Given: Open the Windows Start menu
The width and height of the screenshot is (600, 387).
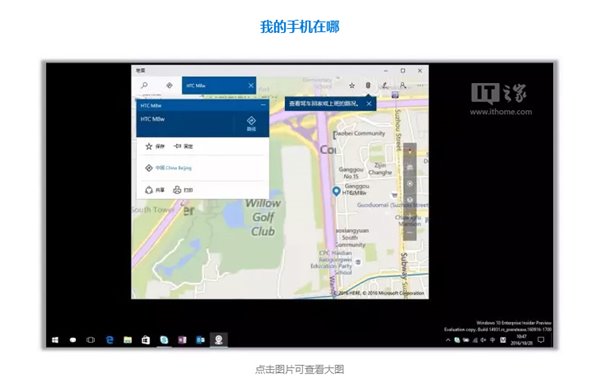Looking at the screenshot, I should point(55,340).
